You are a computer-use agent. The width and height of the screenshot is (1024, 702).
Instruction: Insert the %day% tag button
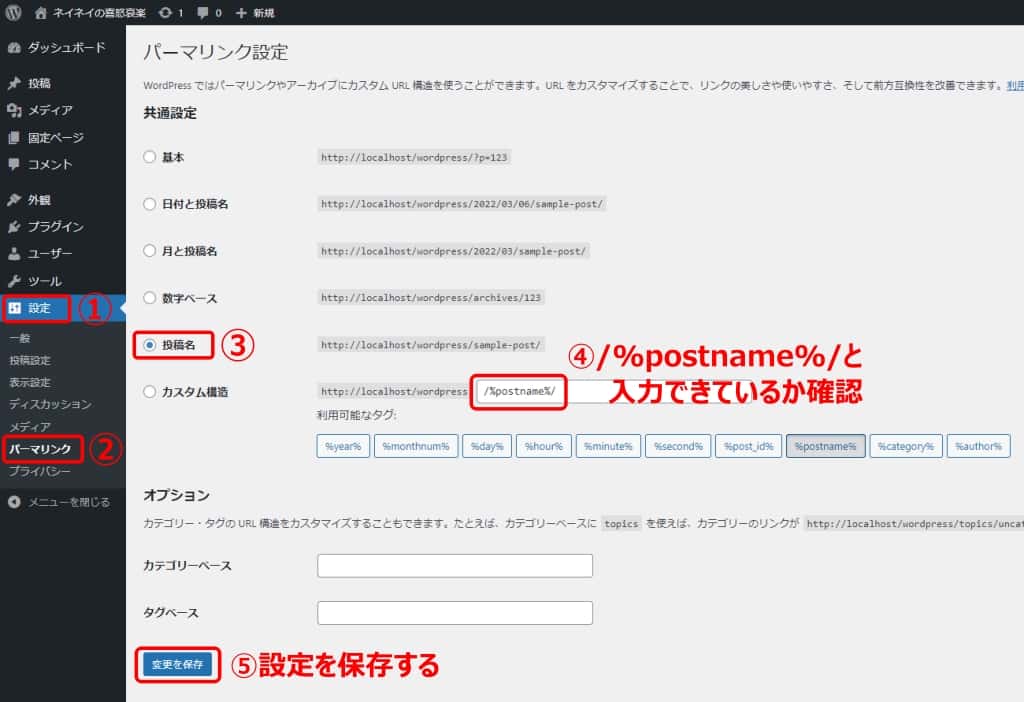(487, 447)
